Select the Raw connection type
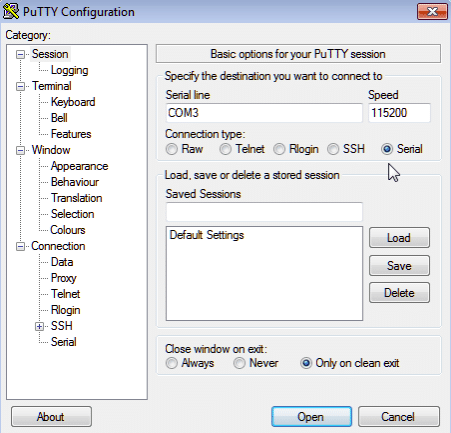 [x=172, y=149]
